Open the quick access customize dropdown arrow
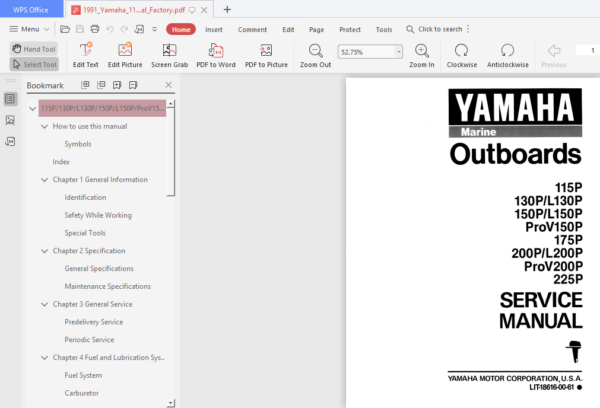600x408 pixels. [x=155, y=29]
